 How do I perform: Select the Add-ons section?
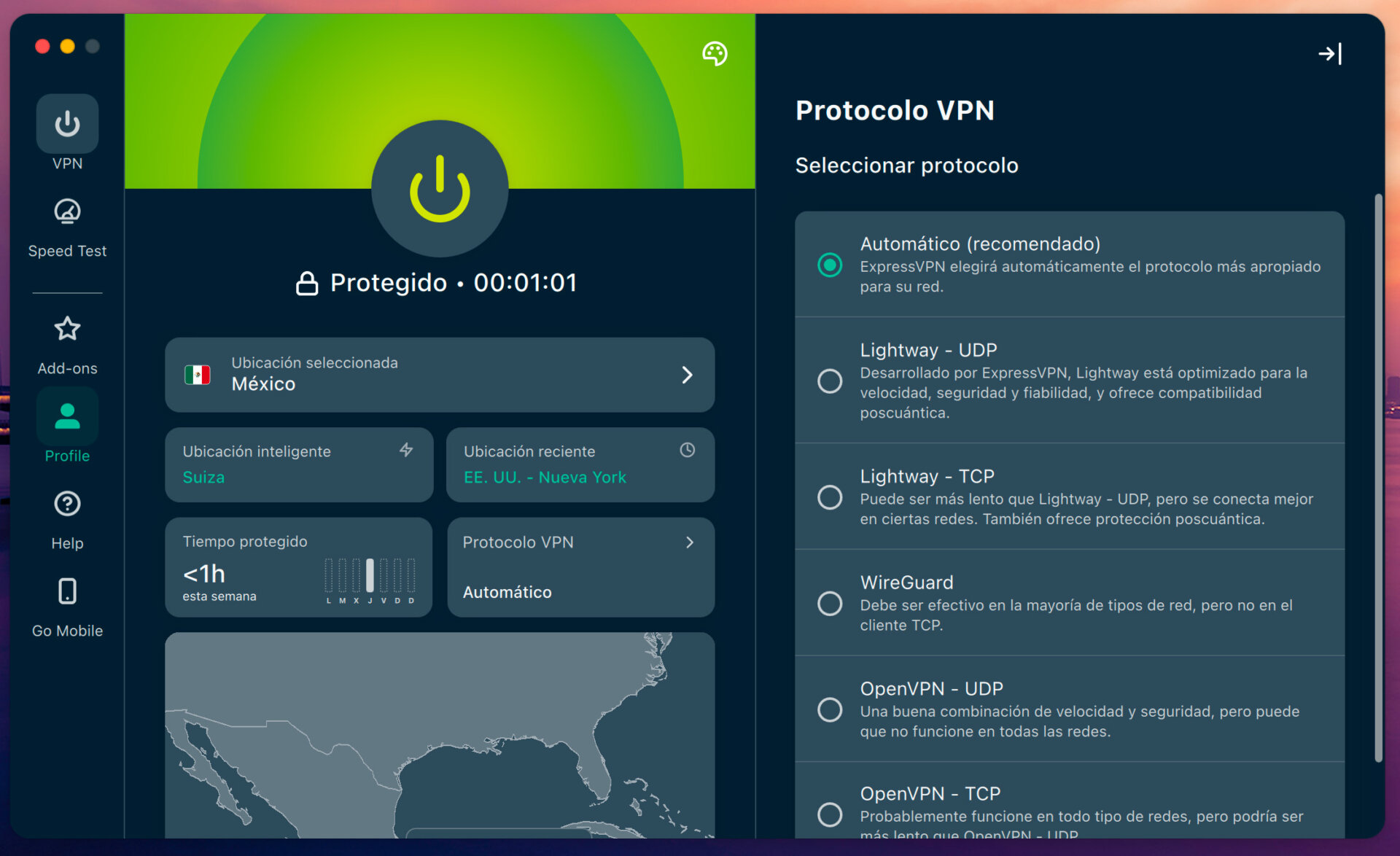pos(67,343)
